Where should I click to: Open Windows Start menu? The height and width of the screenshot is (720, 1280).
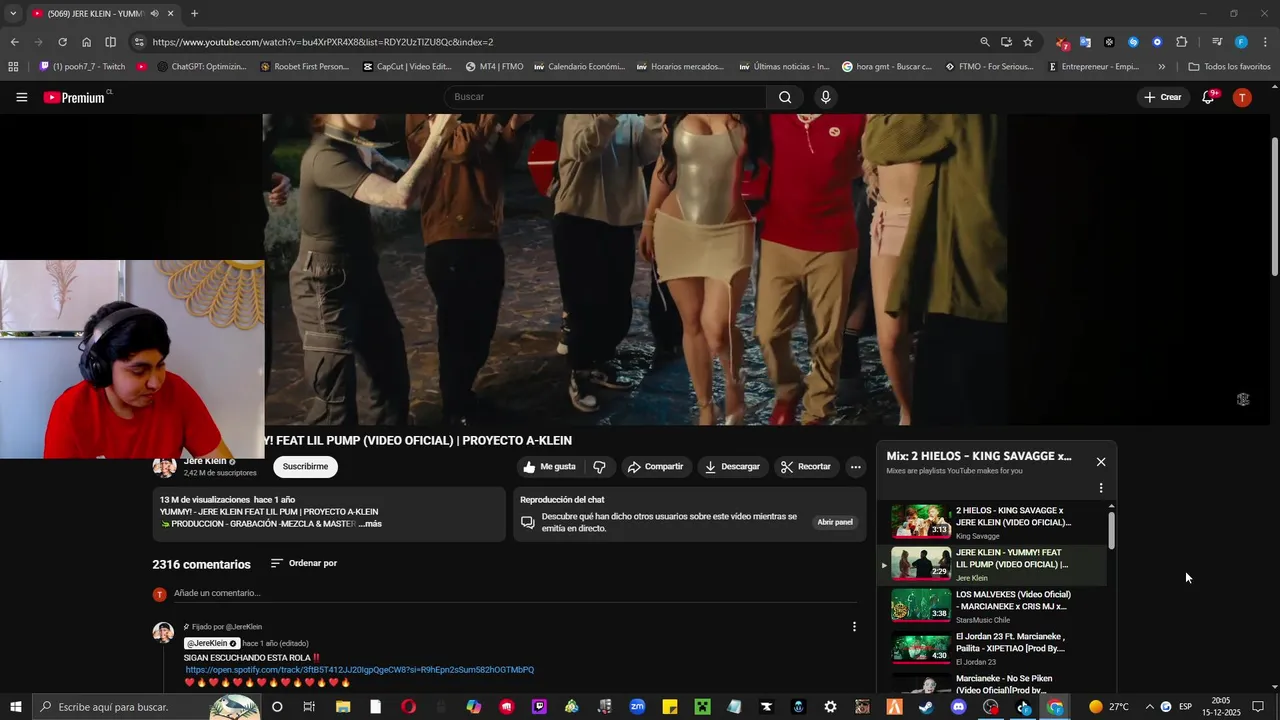(16, 707)
